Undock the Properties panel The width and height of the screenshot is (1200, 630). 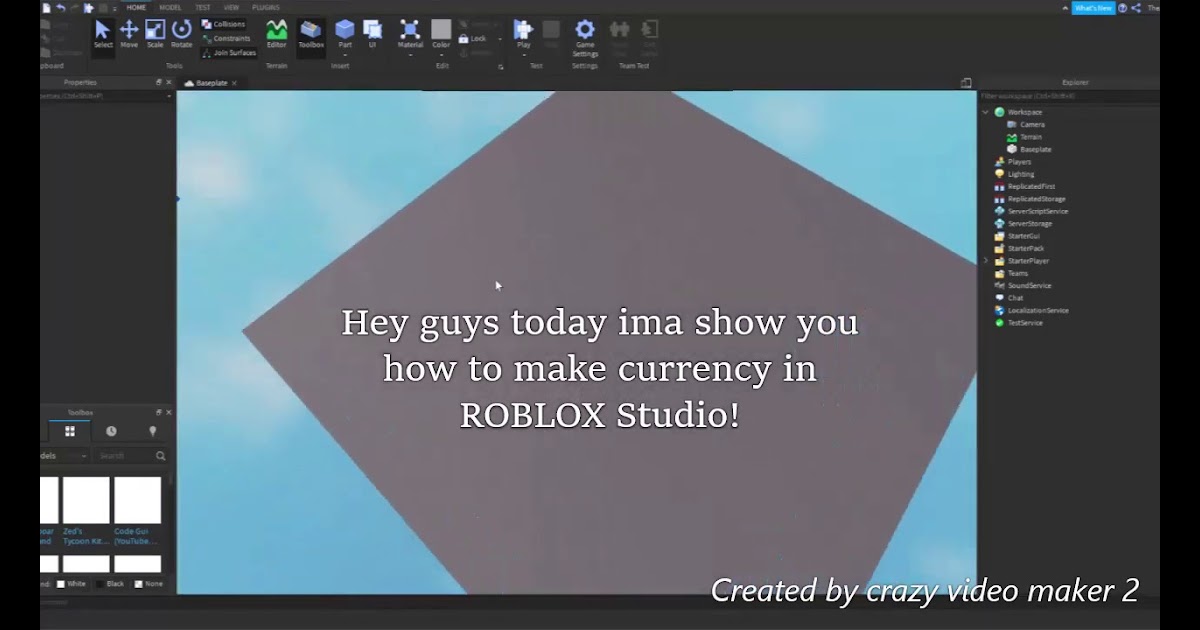[x=159, y=82]
